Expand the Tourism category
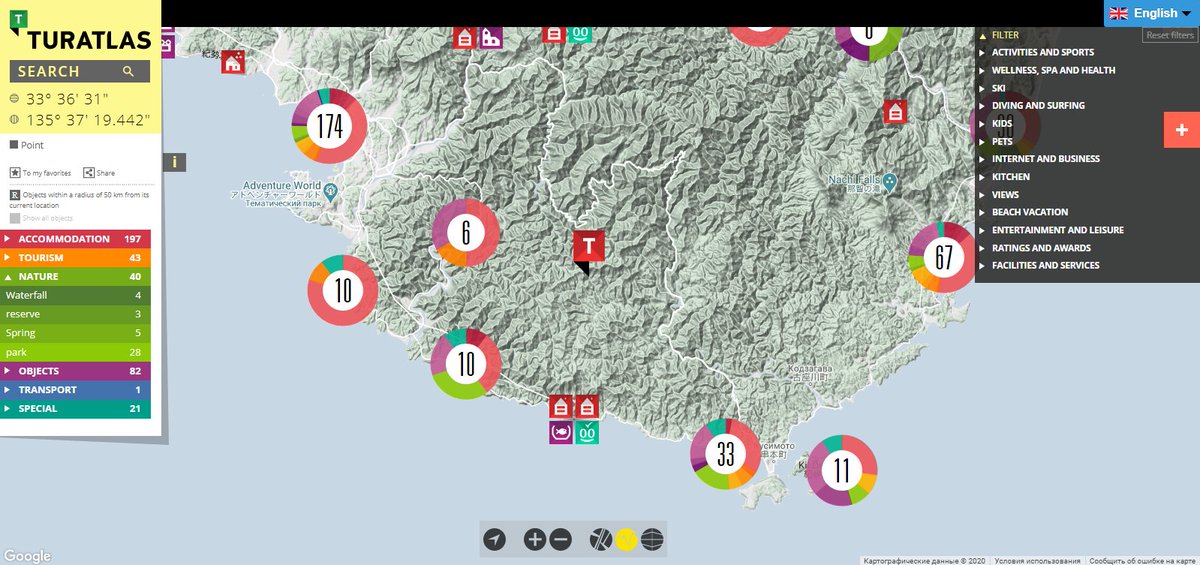The height and width of the screenshot is (565, 1200). (75, 258)
